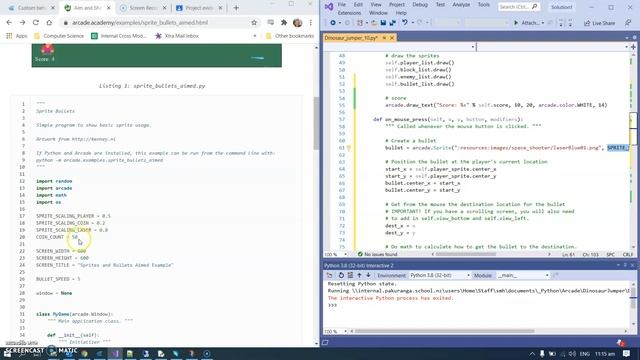Open interactive window zoom dropdown
This screenshot has height=360, width=640.
click(x=345, y=331)
